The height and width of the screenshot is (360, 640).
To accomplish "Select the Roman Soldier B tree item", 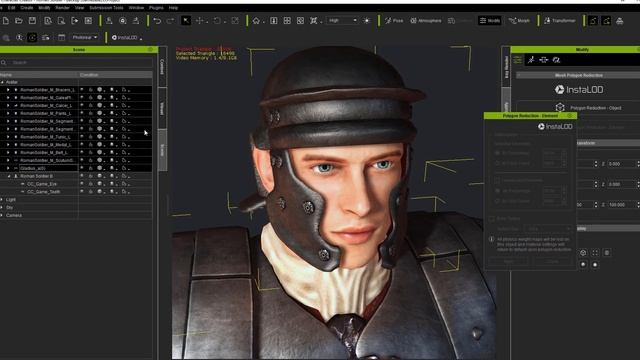I will click(36, 176).
